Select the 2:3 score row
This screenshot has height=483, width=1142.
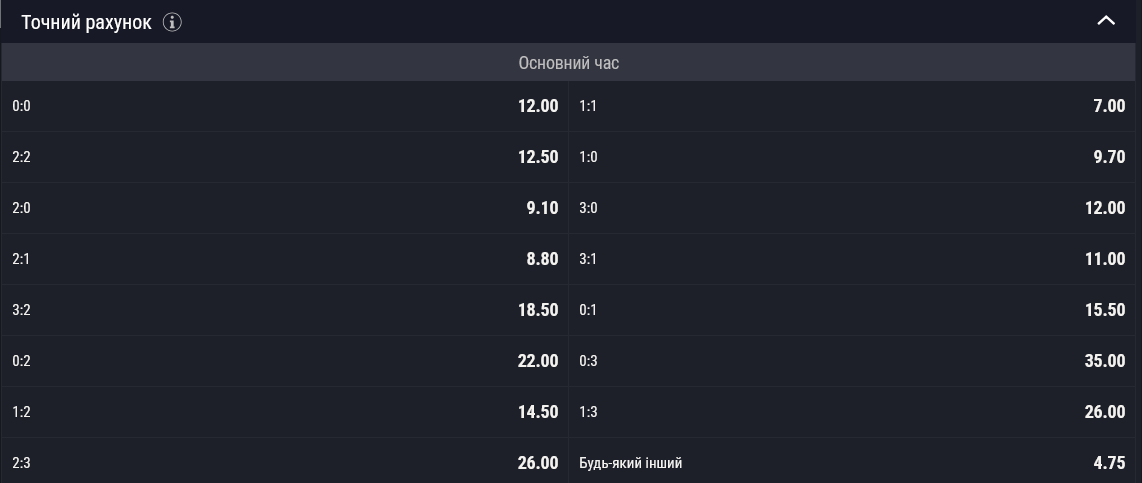pyautogui.click(x=285, y=462)
